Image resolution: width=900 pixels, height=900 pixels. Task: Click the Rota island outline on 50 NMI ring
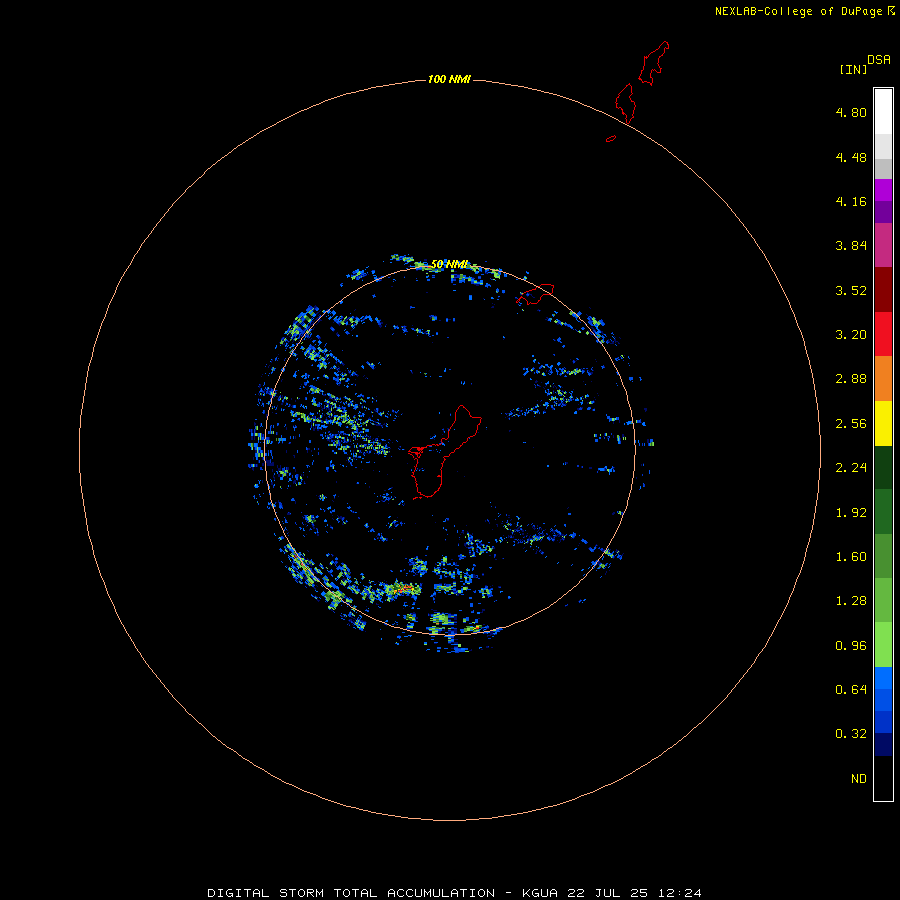point(535,293)
